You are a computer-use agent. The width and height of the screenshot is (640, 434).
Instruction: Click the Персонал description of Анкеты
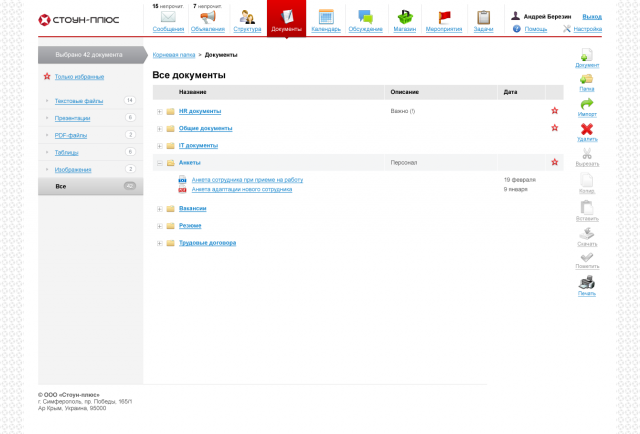pos(404,162)
